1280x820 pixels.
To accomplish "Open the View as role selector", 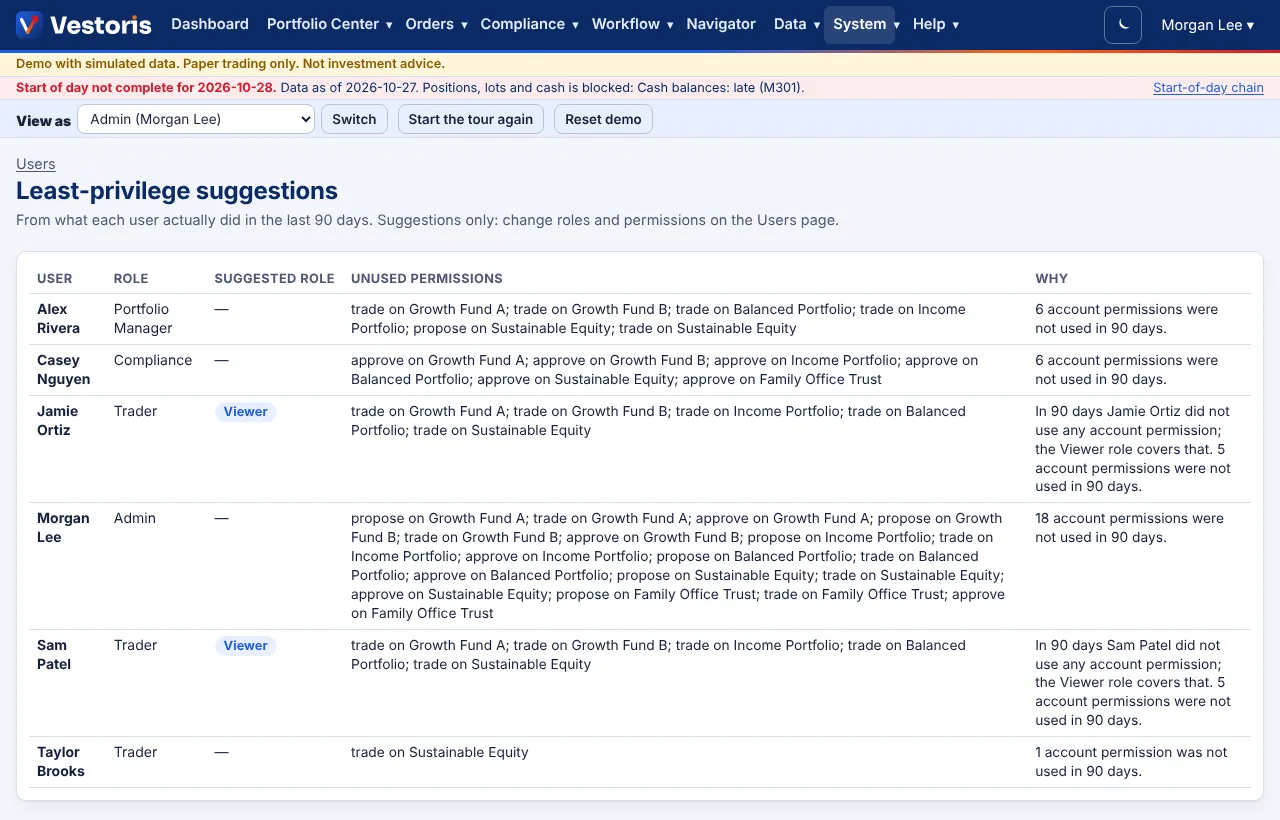I will click(196, 119).
